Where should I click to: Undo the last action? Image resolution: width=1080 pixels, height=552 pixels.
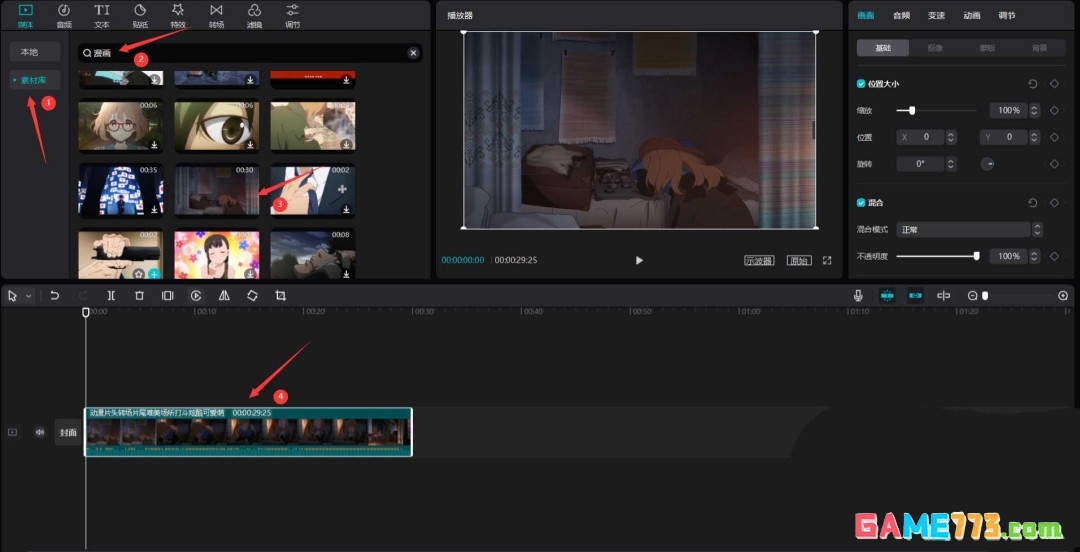(x=54, y=296)
